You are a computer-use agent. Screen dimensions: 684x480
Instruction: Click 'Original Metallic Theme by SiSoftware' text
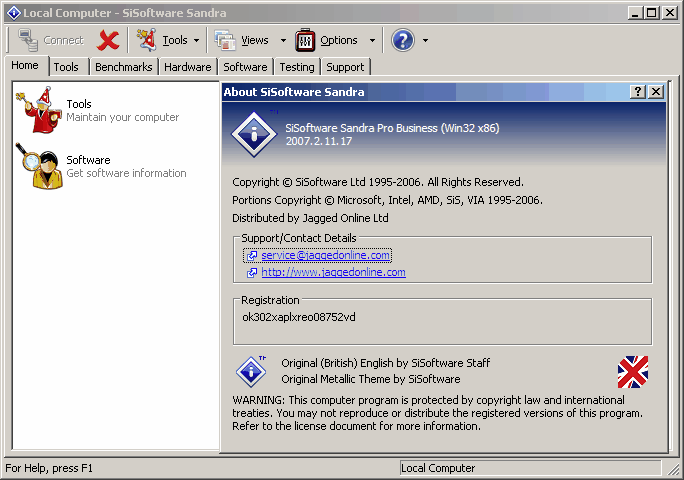(371, 379)
